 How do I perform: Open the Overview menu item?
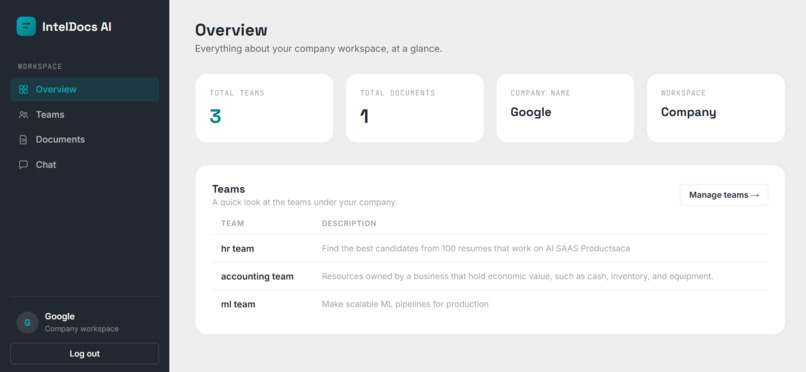(x=85, y=89)
